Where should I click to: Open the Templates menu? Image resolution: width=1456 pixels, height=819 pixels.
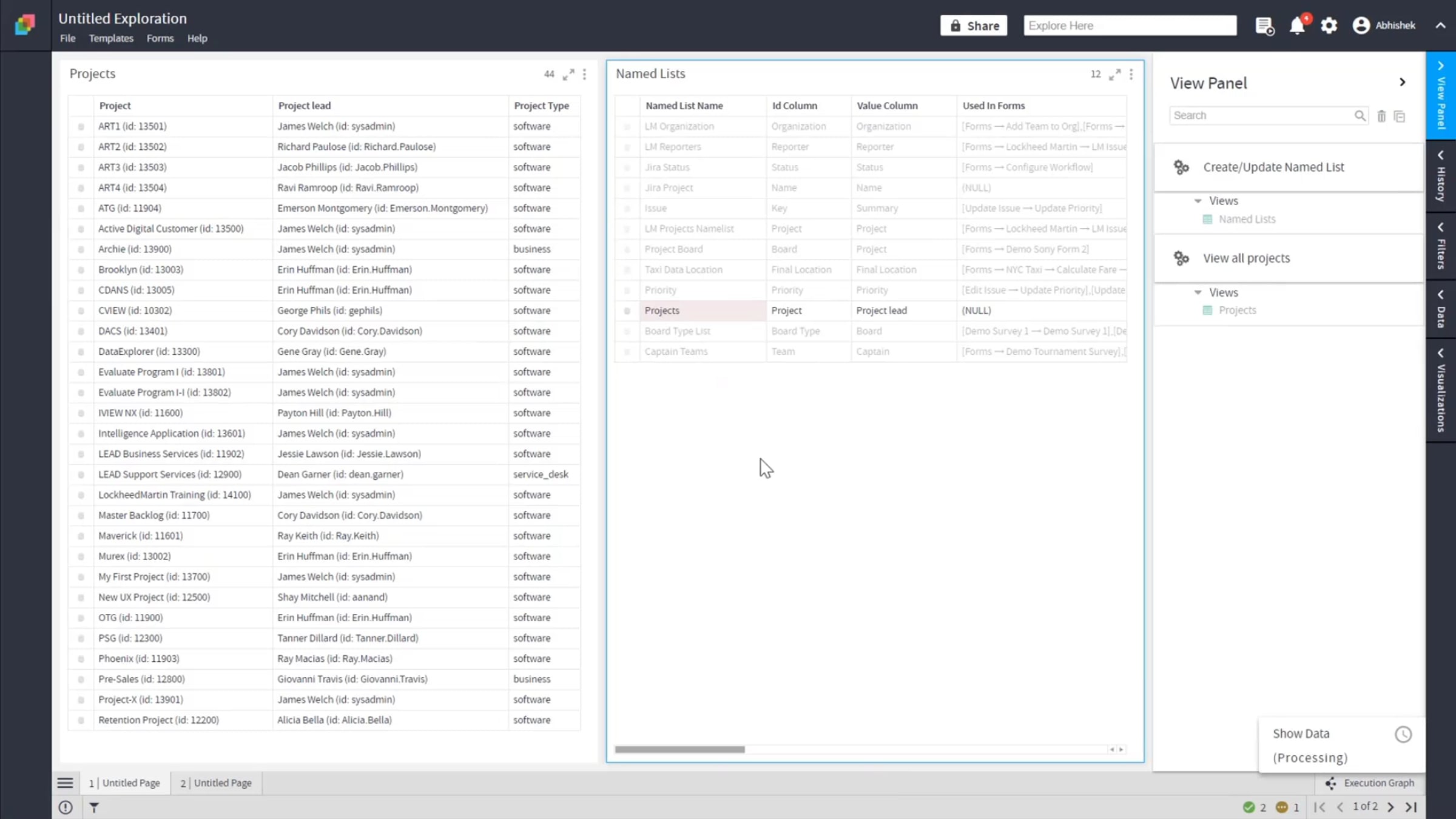111,38
